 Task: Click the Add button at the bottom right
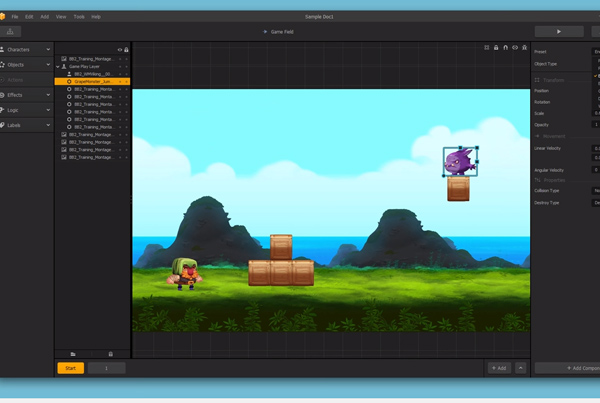click(x=498, y=368)
